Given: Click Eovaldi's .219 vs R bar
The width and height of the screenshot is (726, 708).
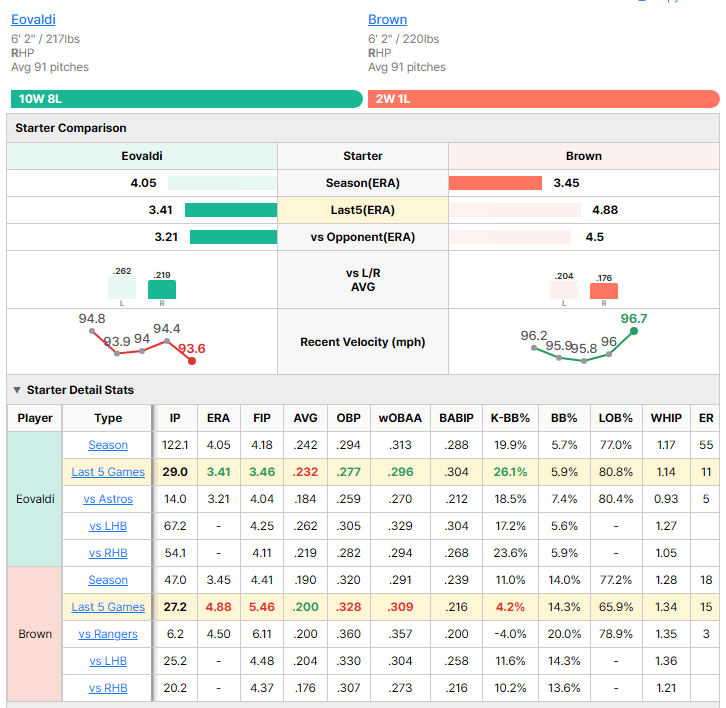Looking at the screenshot, I should pos(162,289).
